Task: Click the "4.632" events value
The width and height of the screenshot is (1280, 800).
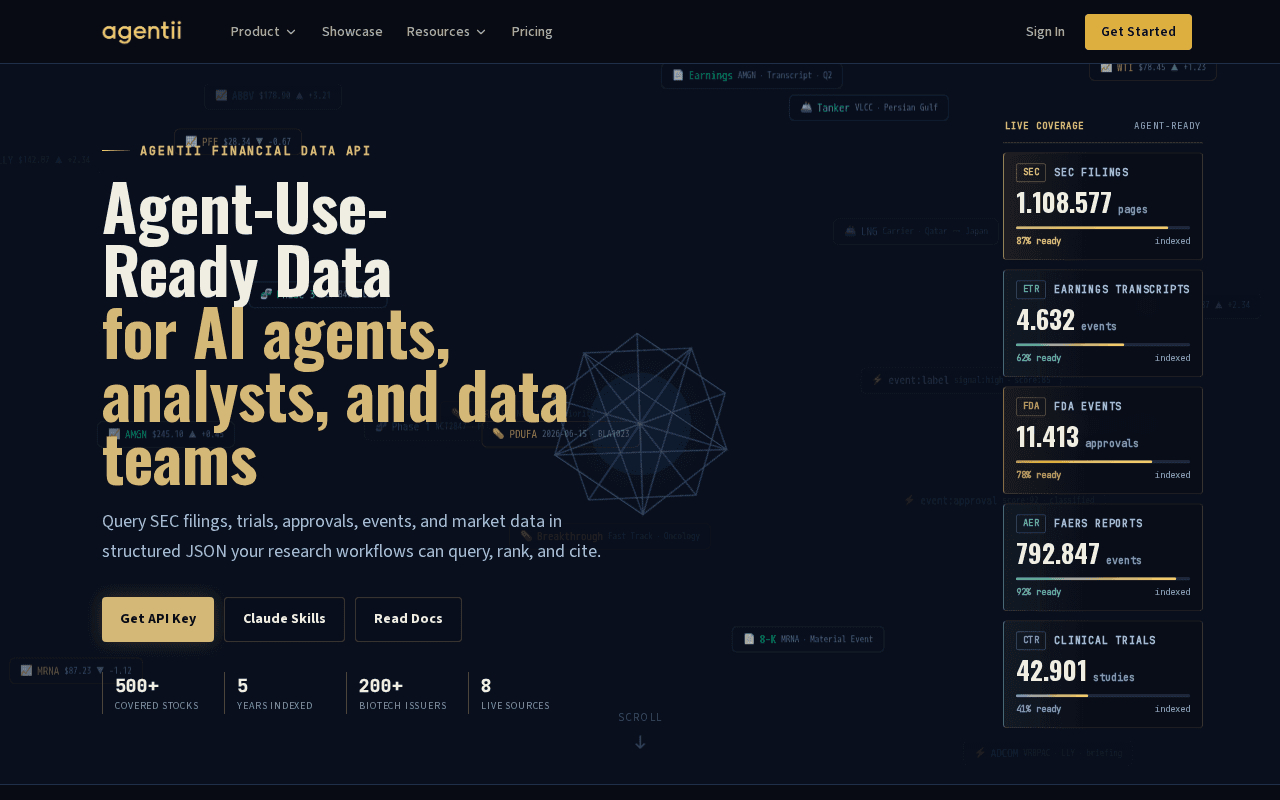Action: coord(1045,321)
